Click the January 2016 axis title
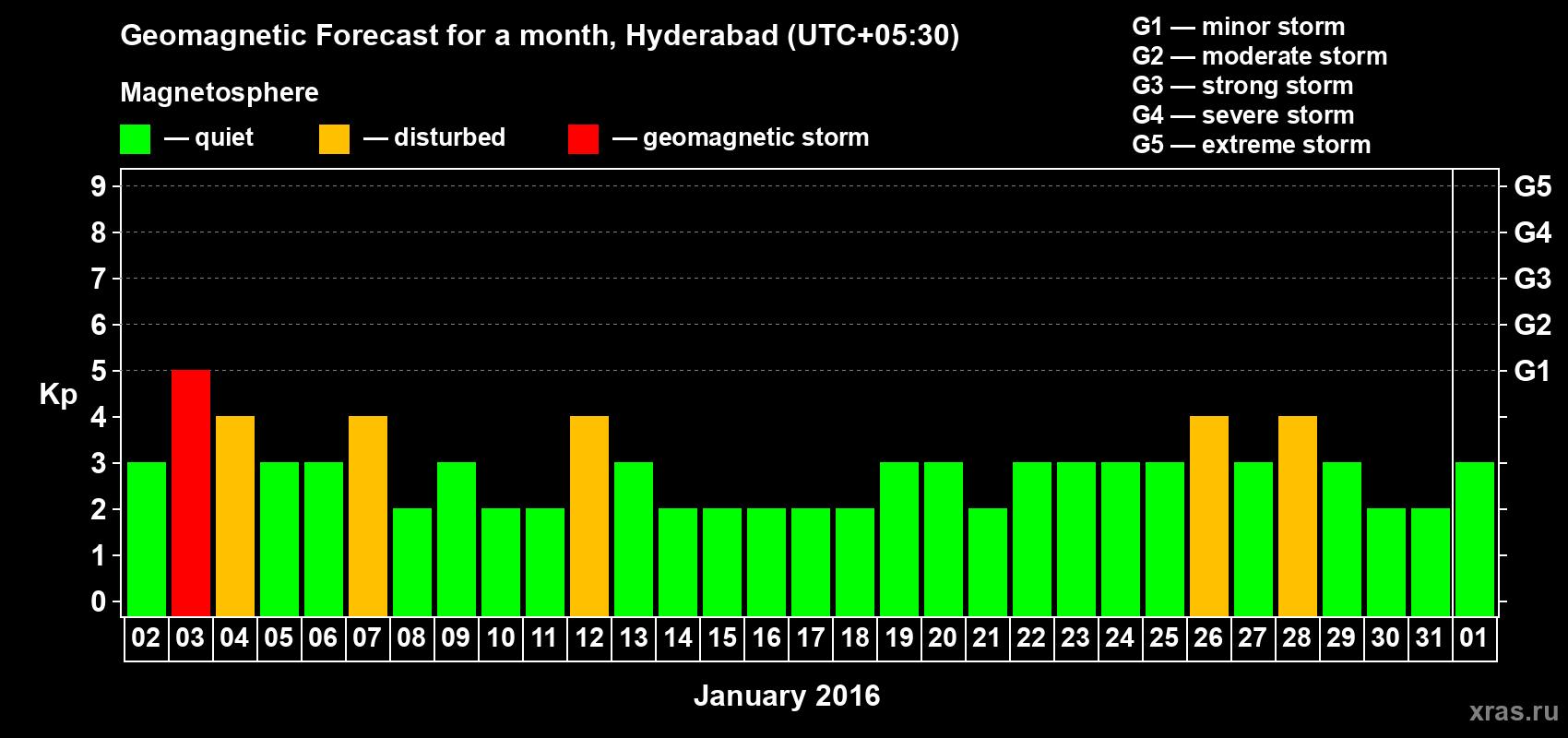 (x=787, y=696)
